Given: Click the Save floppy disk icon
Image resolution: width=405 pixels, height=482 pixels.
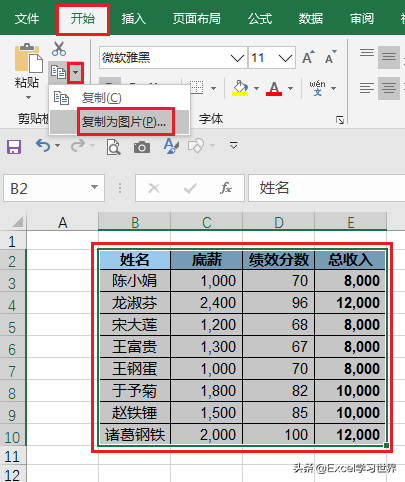Looking at the screenshot, I should 14,147.
